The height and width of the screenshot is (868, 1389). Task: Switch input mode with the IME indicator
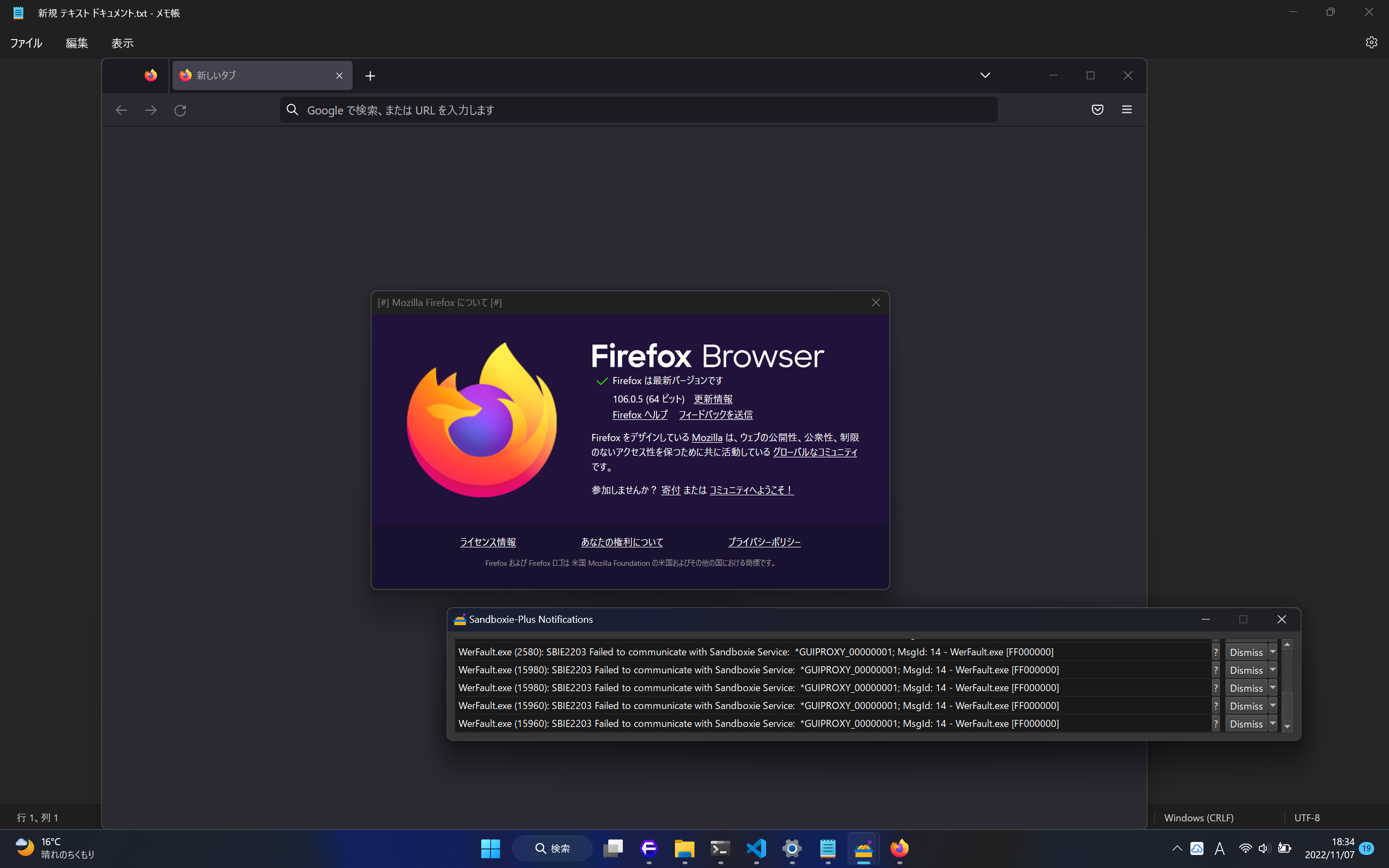[1220, 848]
